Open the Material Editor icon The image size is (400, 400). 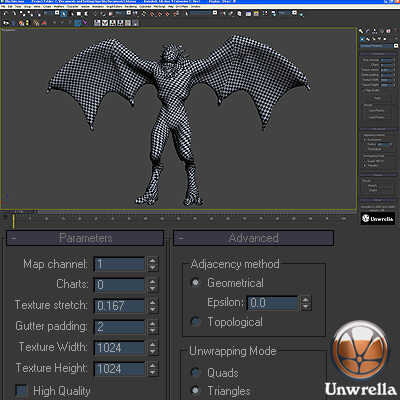[x=265, y=13]
